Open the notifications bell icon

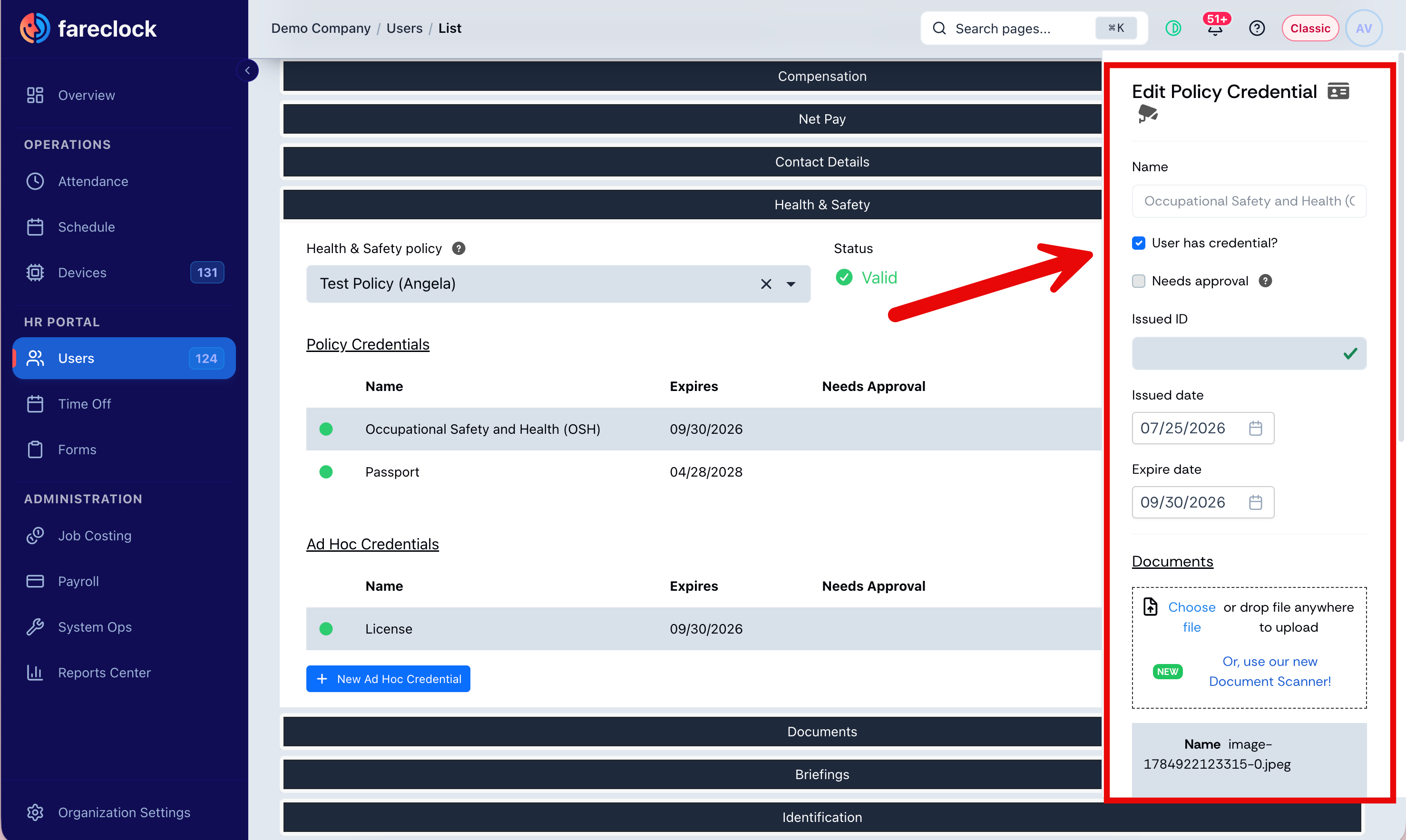(1215, 29)
